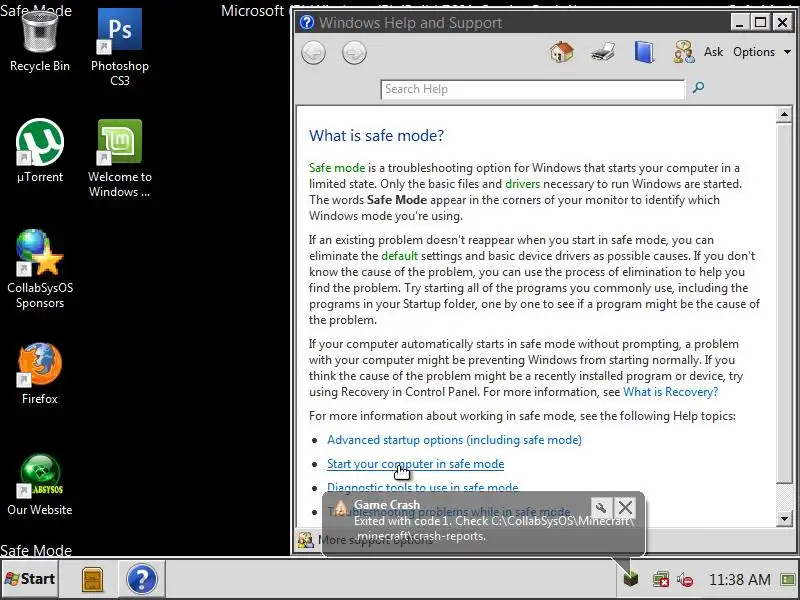The image size is (800, 600).
Task: Launch Photoshop CS3 from desktop
Action: (x=119, y=47)
